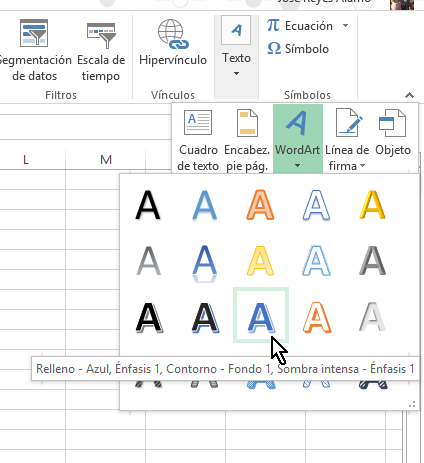Screen dimensions: 424x463
Task: Choose white fill orange outline WordArt style
Action: (317, 318)
